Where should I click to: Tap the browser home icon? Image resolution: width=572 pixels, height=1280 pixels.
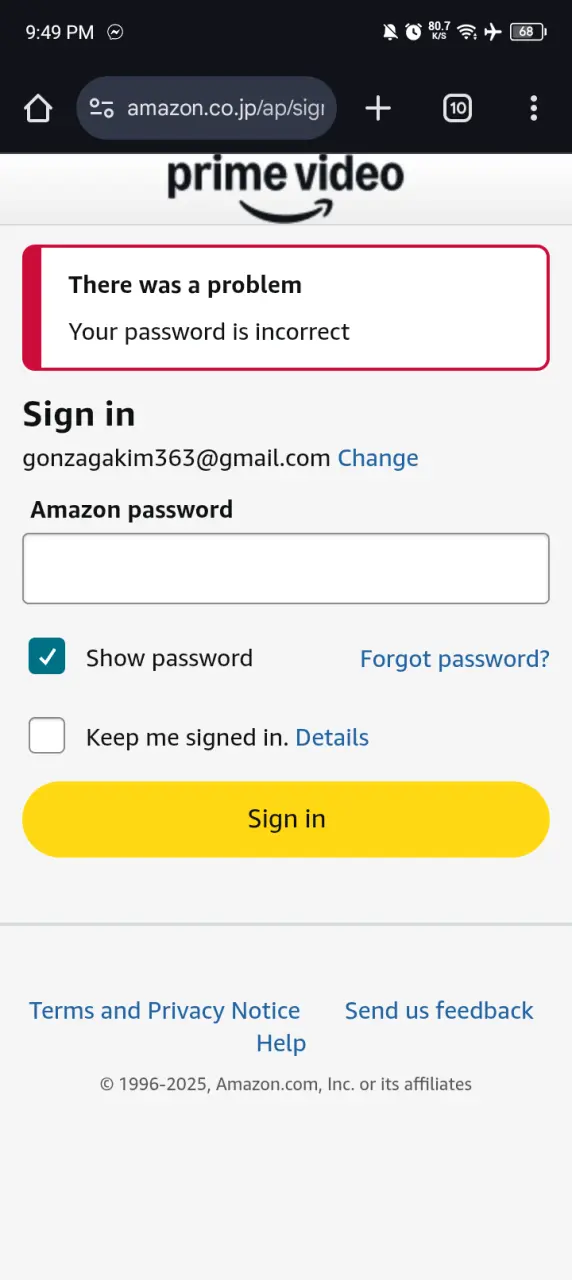(x=38, y=108)
